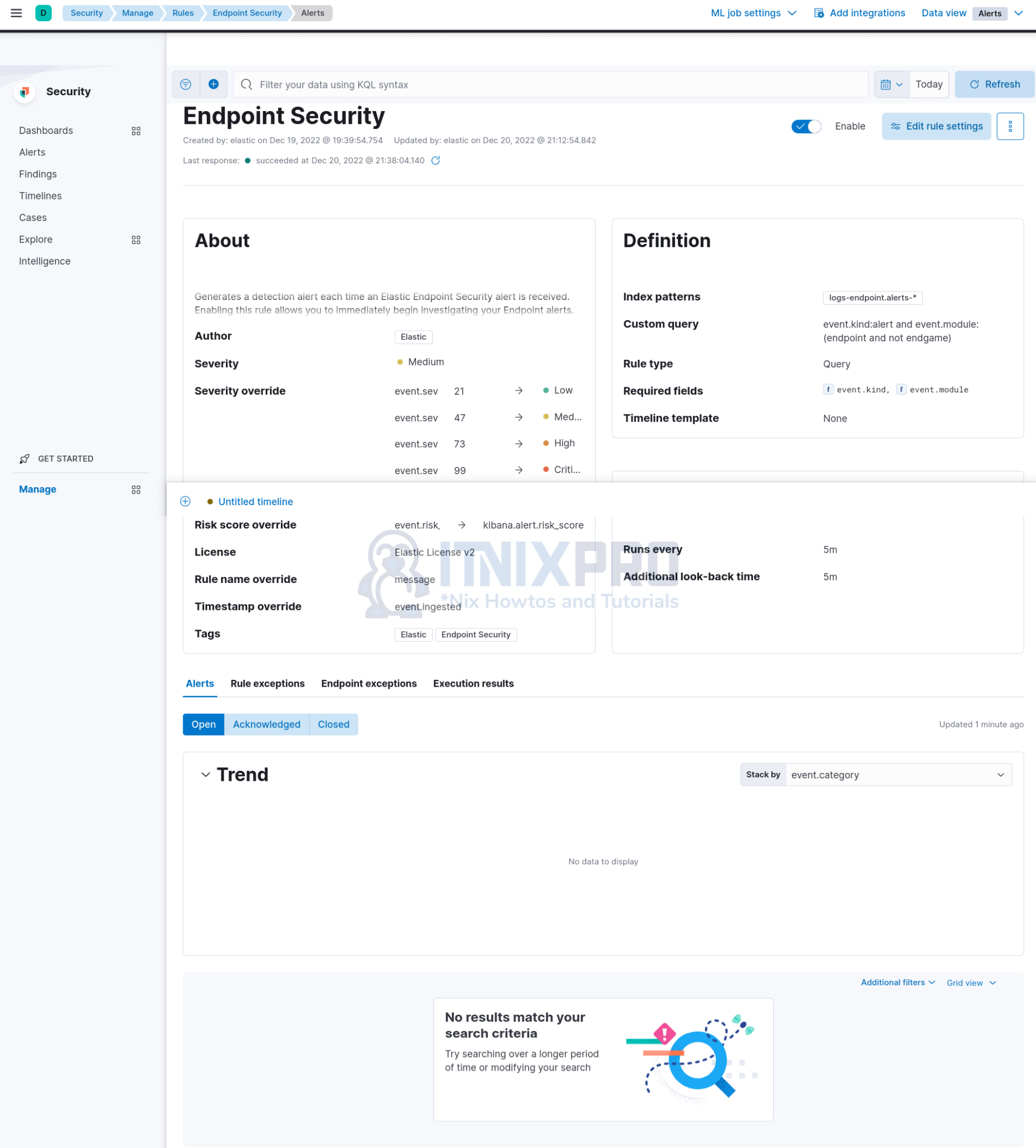Switch to the Endpoint exceptions tab

coord(368,683)
